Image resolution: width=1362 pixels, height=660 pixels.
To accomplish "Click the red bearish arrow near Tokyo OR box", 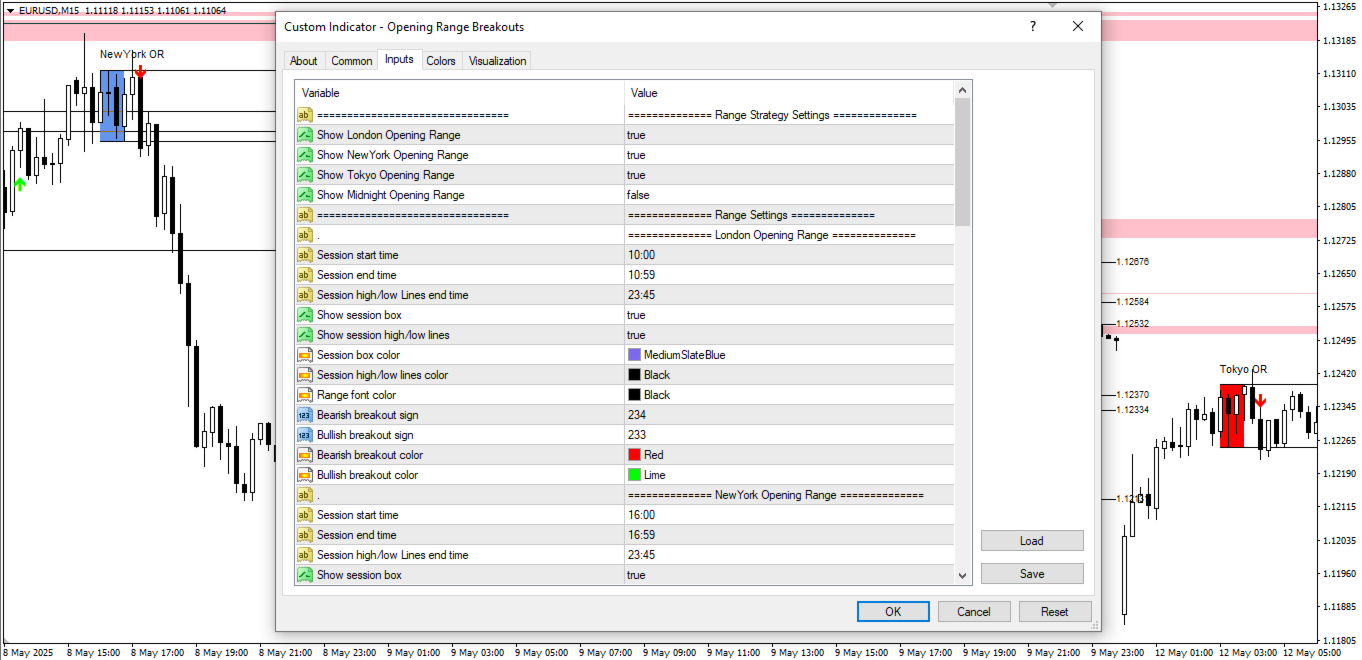I will click(x=1260, y=401).
